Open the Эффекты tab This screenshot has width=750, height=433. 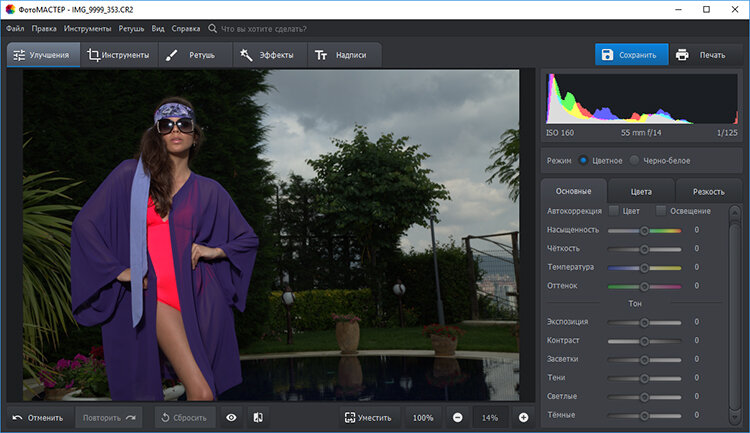270,55
